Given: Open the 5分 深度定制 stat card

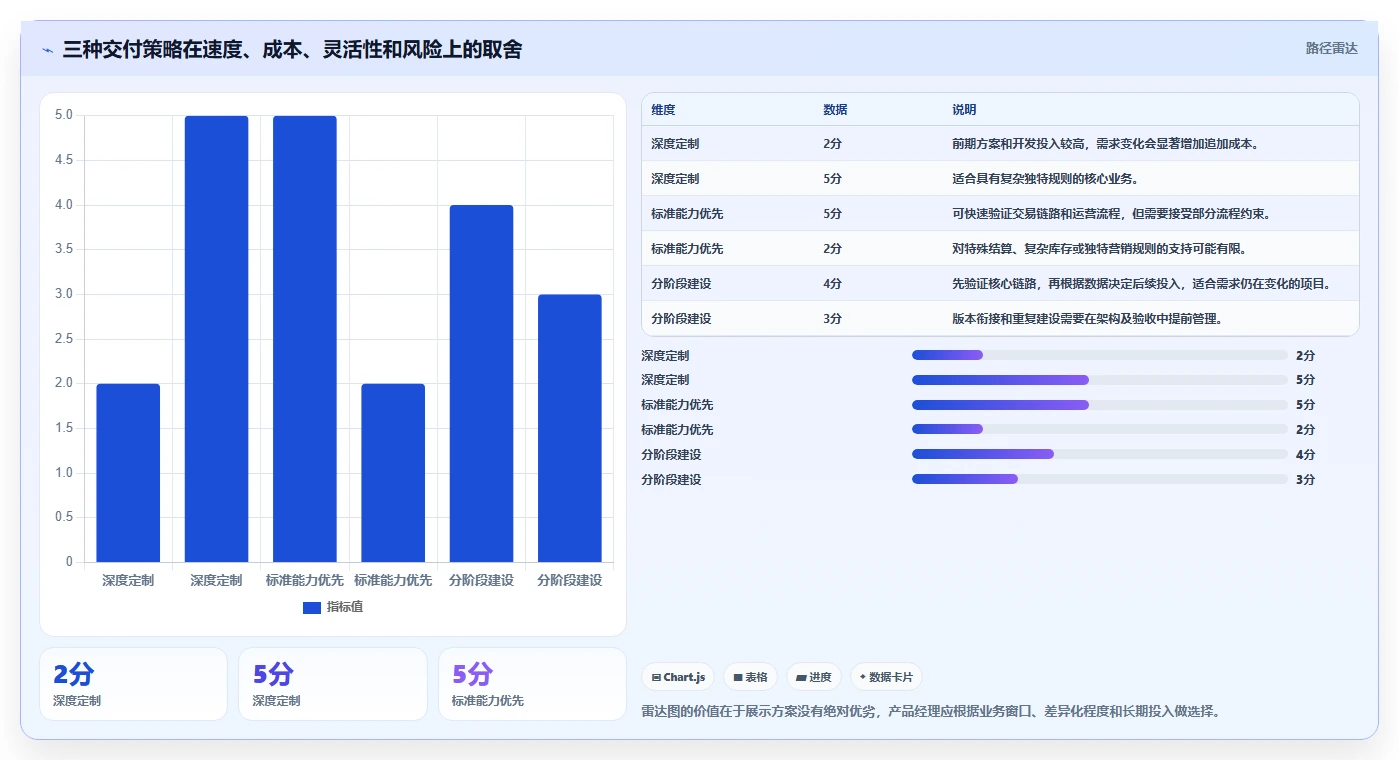Looking at the screenshot, I should pyautogui.click(x=332, y=684).
